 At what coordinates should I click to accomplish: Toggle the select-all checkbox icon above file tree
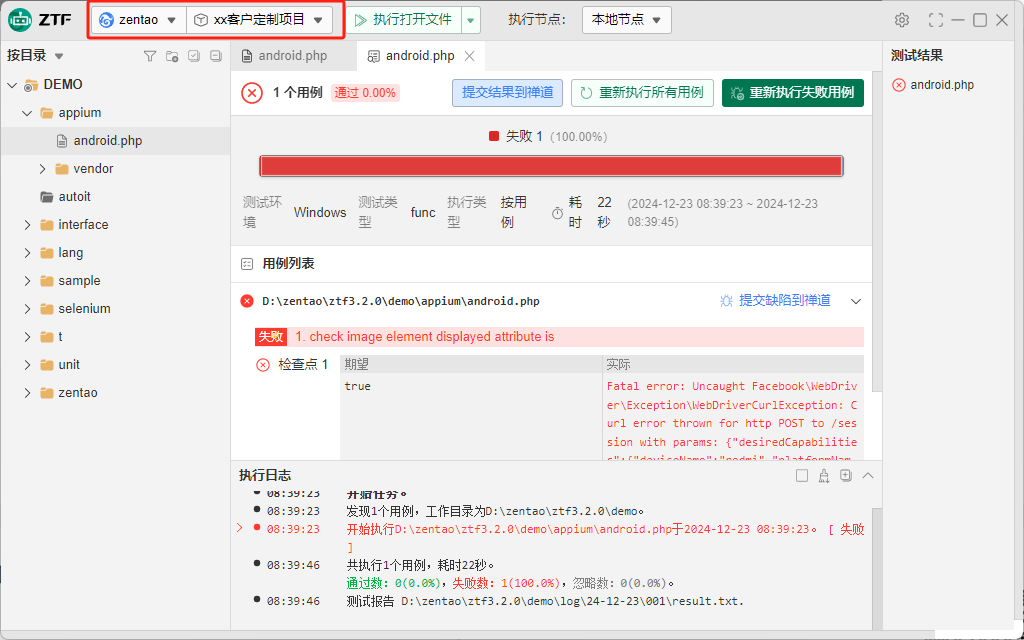[194, 56]
